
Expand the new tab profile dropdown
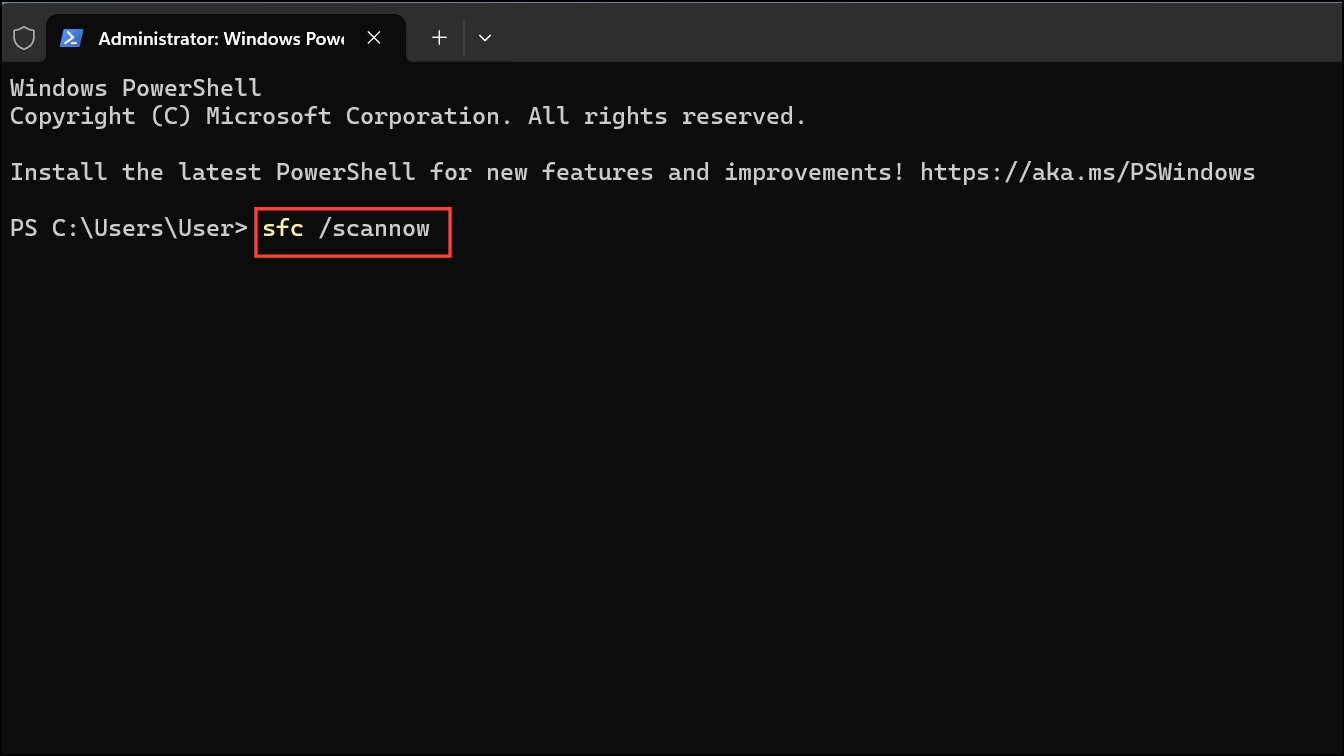point(485,38)
